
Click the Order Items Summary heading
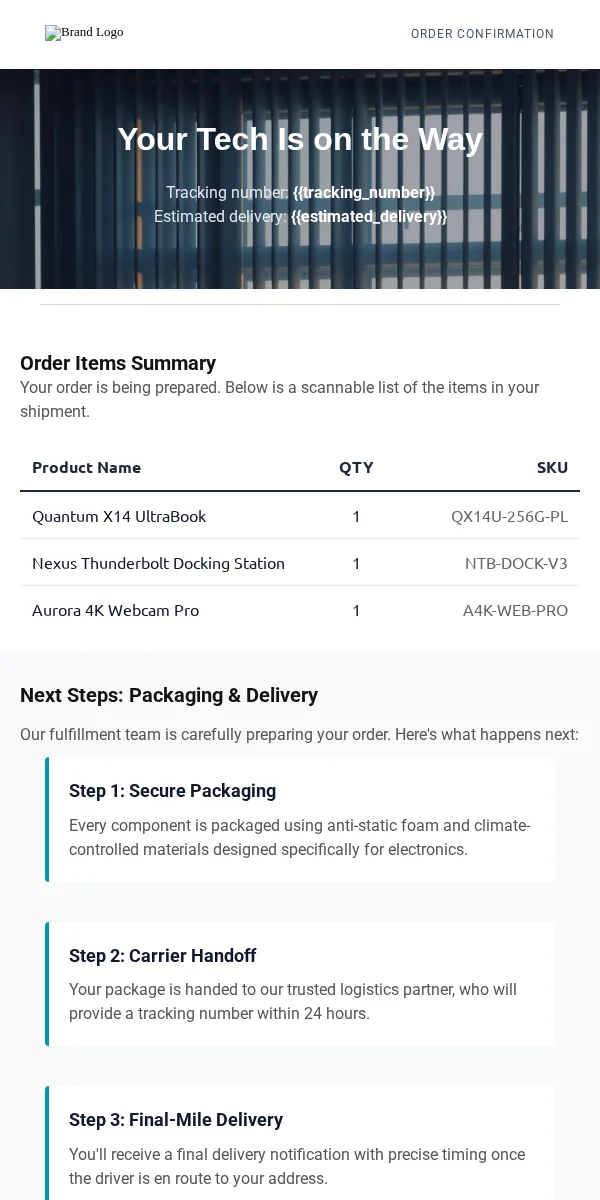tap(118, 363)
